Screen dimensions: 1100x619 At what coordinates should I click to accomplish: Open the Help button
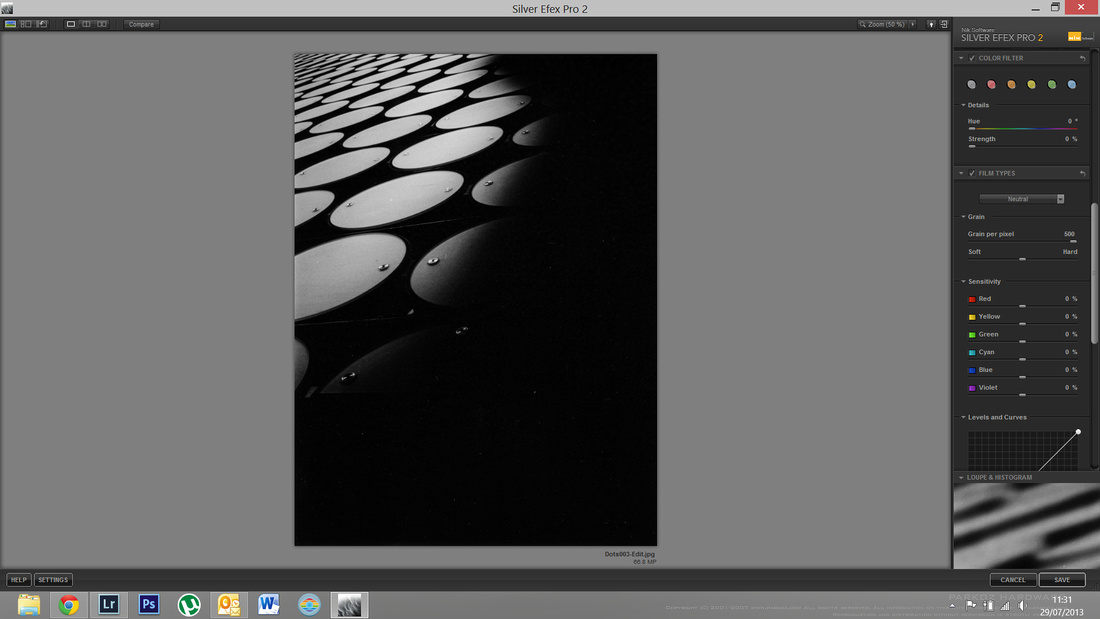tap(18, 580)
